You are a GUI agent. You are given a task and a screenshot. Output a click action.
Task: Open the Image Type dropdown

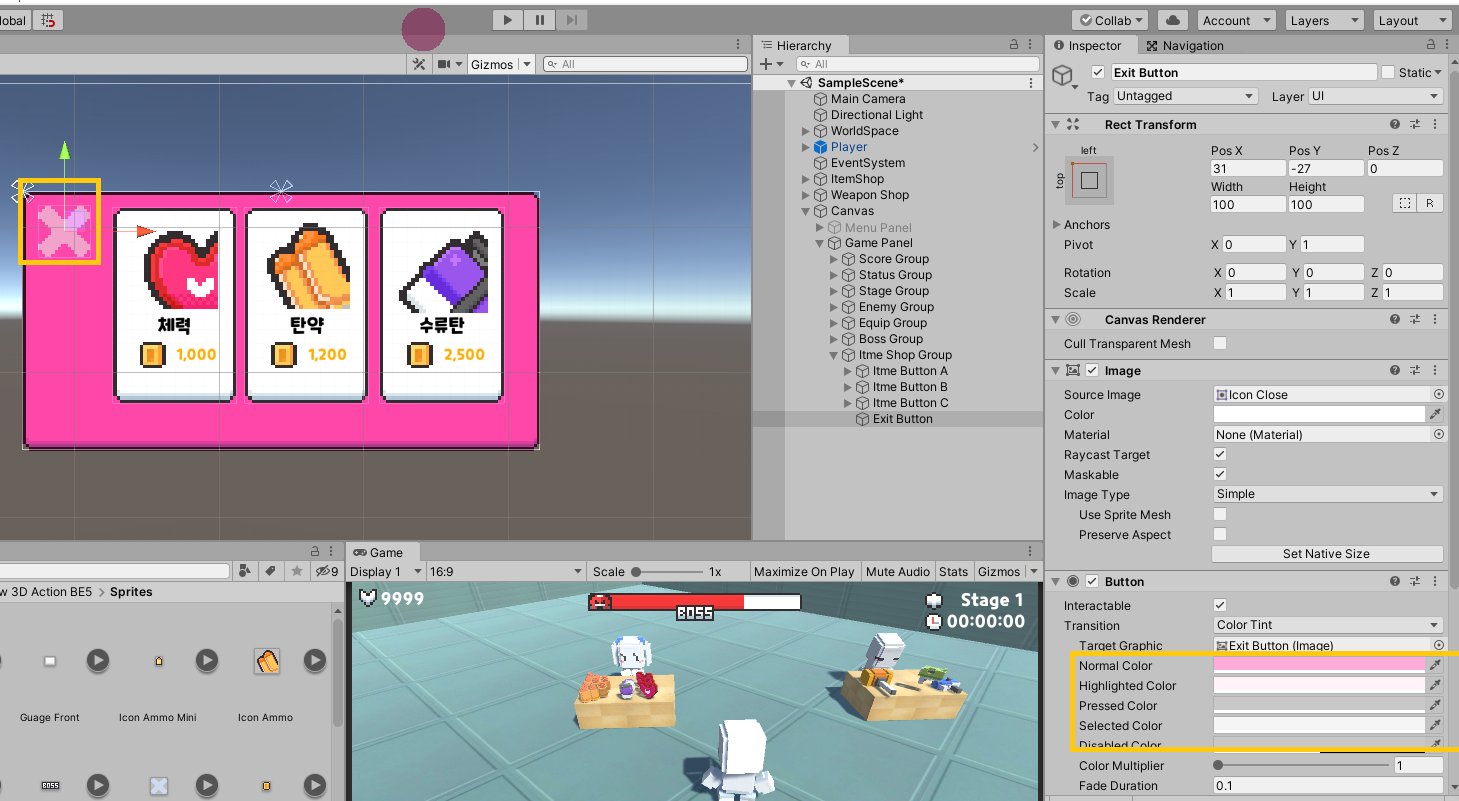coord(1327,494)
